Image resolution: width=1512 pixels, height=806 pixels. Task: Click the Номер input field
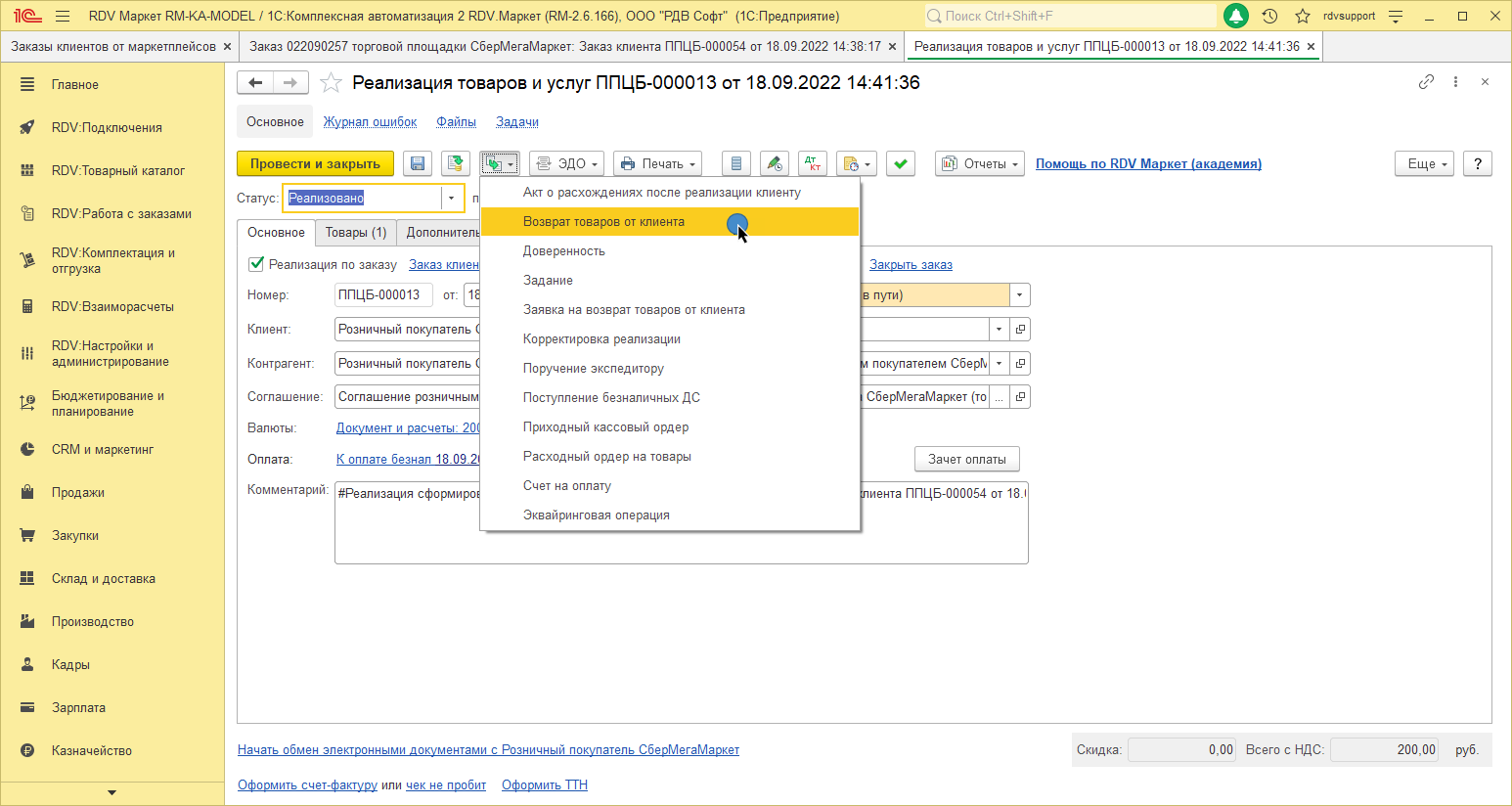[382, 295]
